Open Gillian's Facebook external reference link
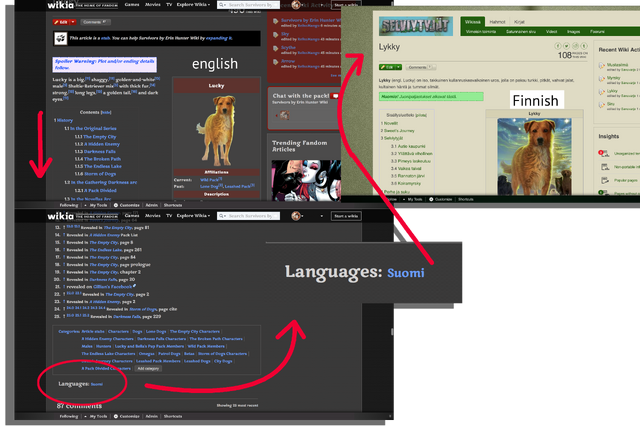 [112, 287]
